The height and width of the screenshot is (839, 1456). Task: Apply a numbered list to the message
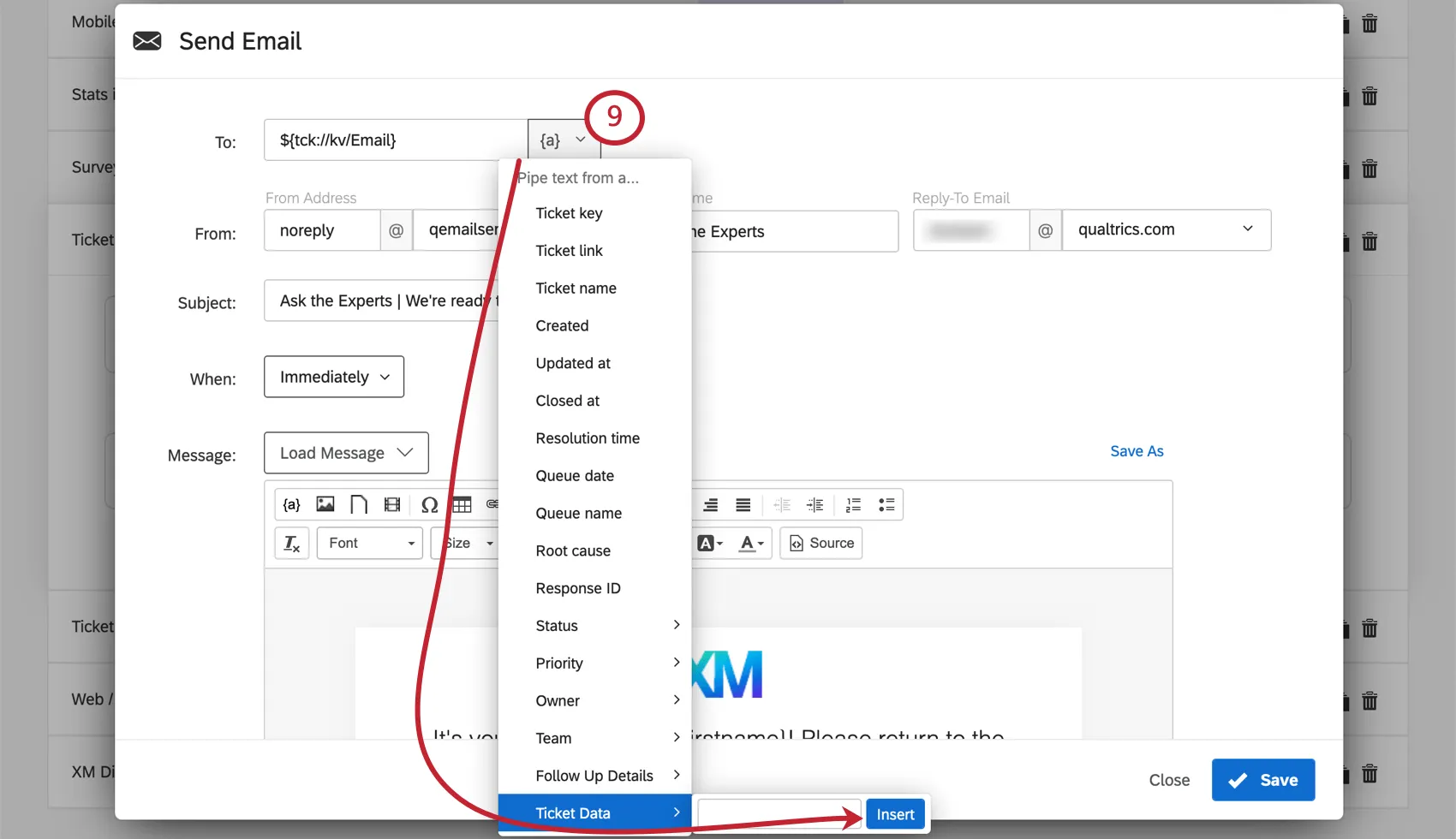point(852,504)
